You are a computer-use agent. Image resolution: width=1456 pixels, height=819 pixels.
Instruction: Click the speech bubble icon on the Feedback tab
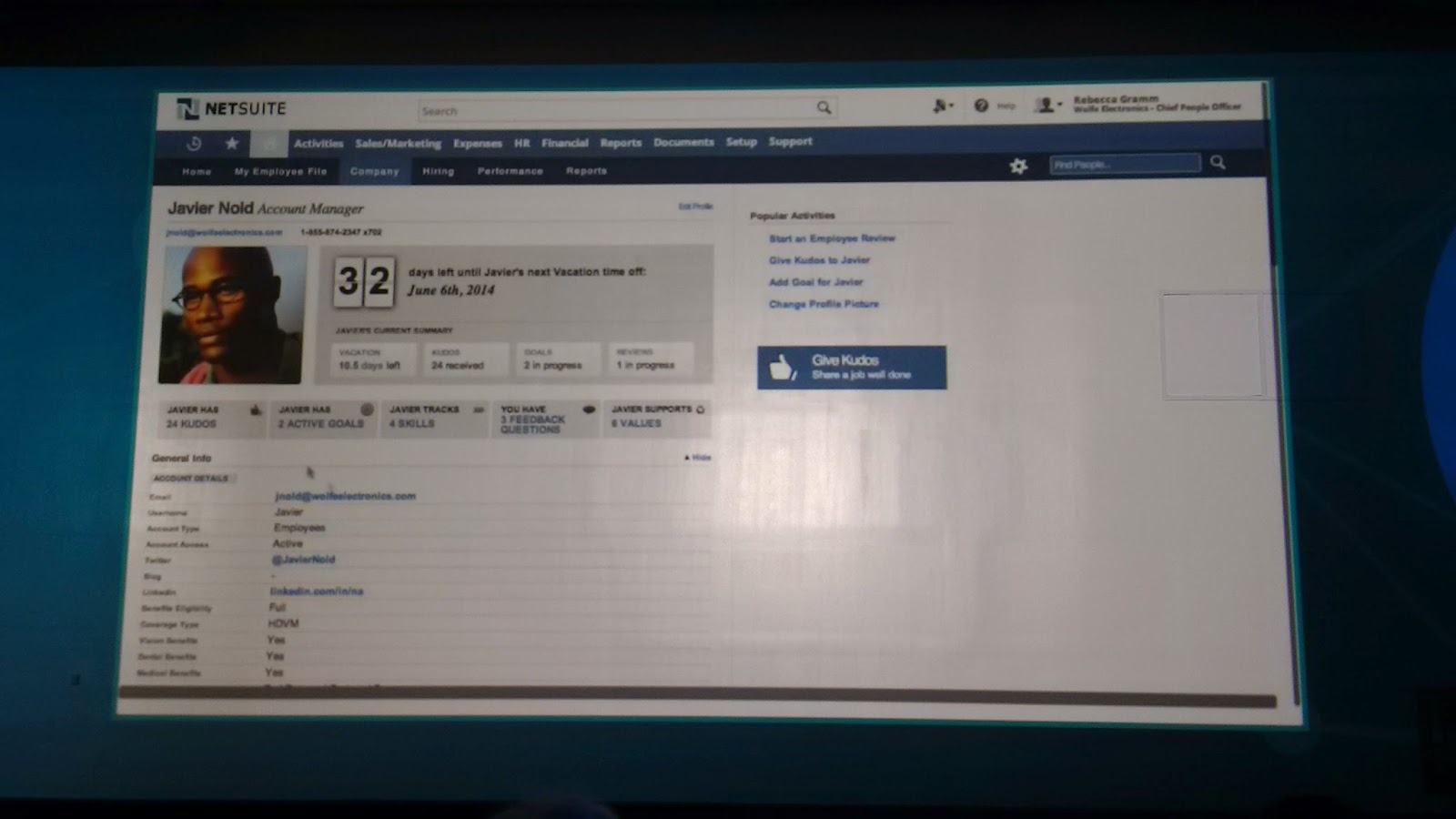[x=589, y=410]
